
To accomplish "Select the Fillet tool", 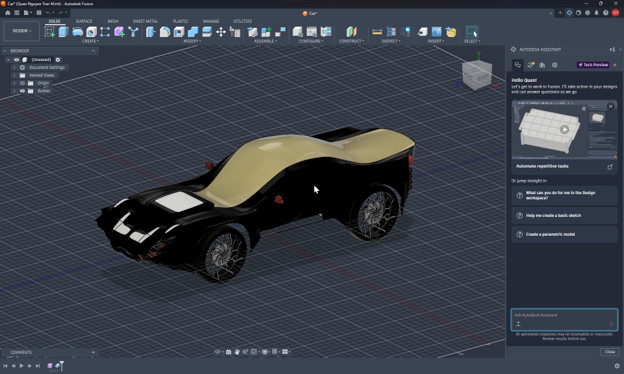I will (x=165, y=32).
